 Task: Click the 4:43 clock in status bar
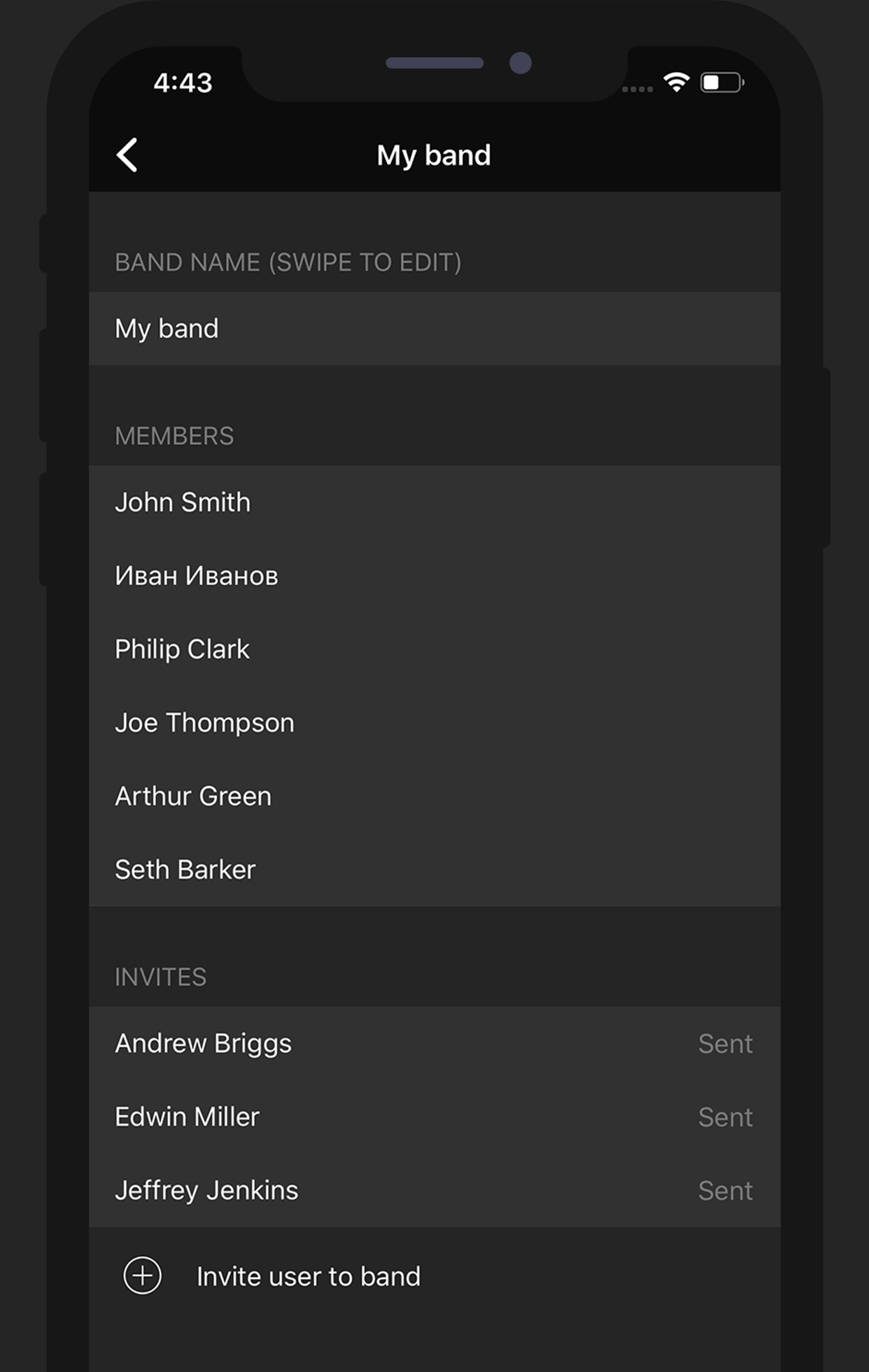(183, 83)
